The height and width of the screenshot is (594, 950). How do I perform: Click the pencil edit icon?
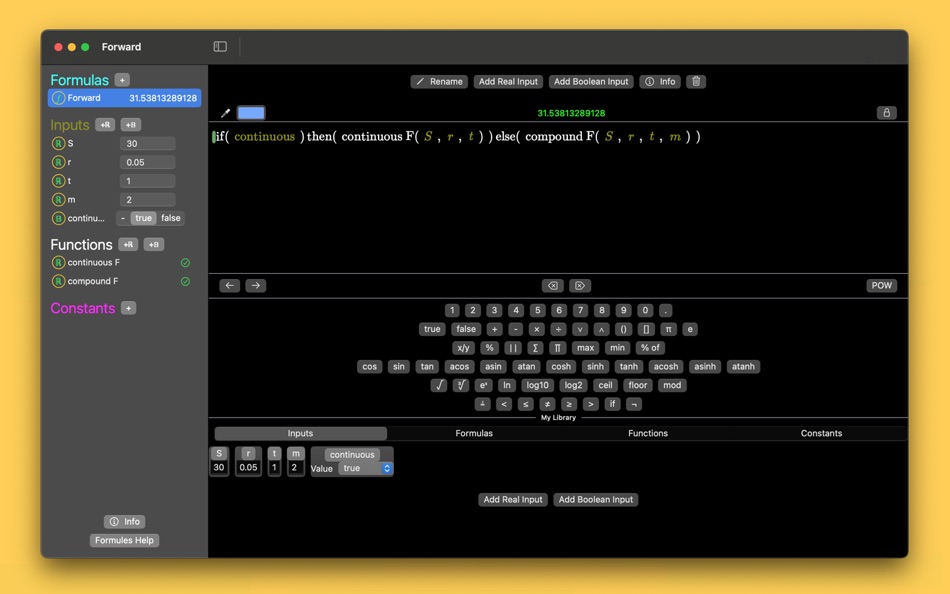tap(225, 113)
